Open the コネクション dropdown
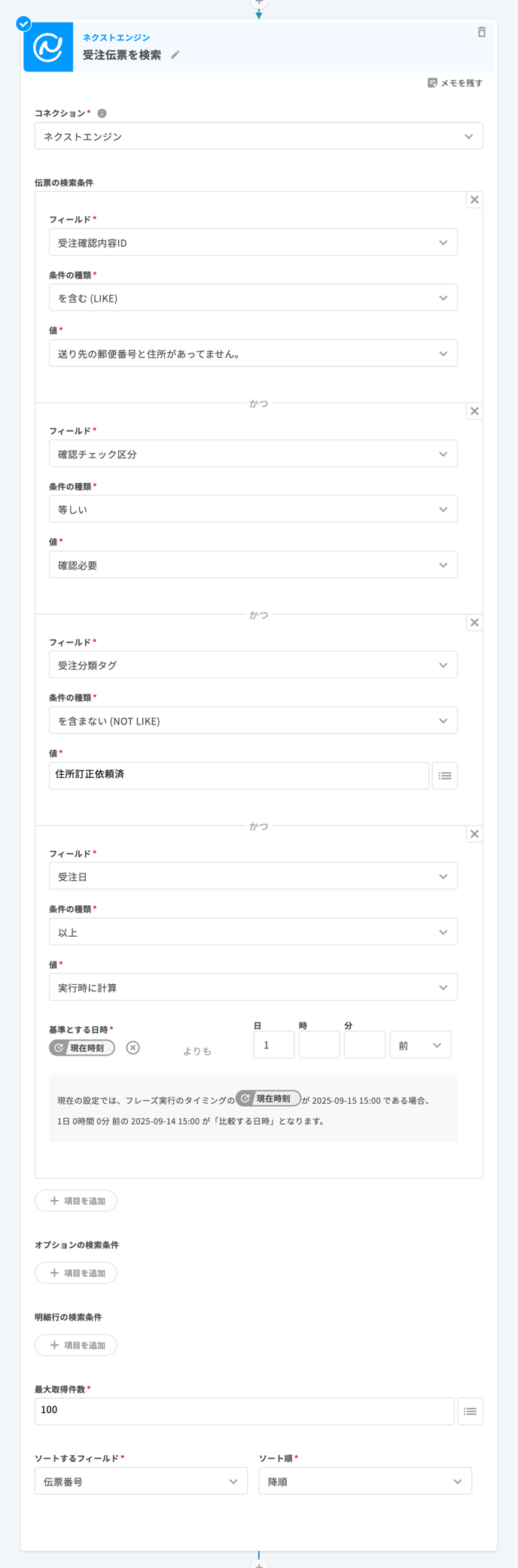 [x=258, y=135]
